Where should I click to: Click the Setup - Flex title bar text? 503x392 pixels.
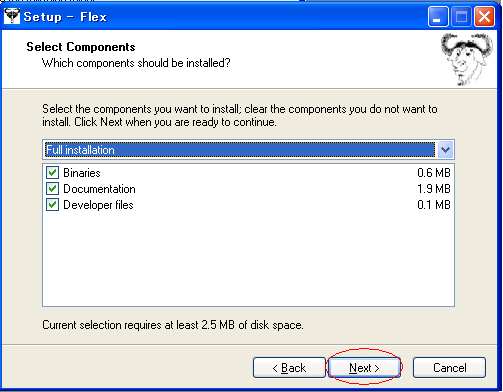click(x=65, y=17)
